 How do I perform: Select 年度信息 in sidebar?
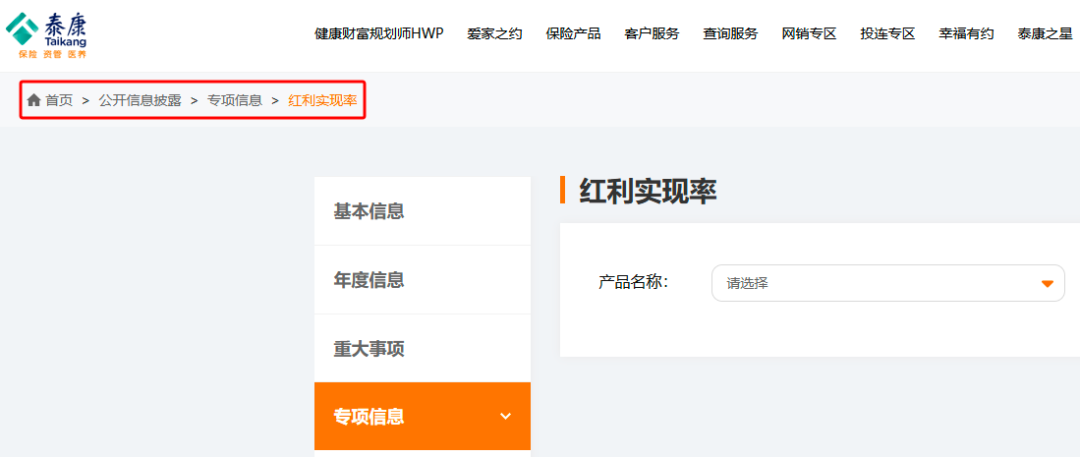pos(422,280)
